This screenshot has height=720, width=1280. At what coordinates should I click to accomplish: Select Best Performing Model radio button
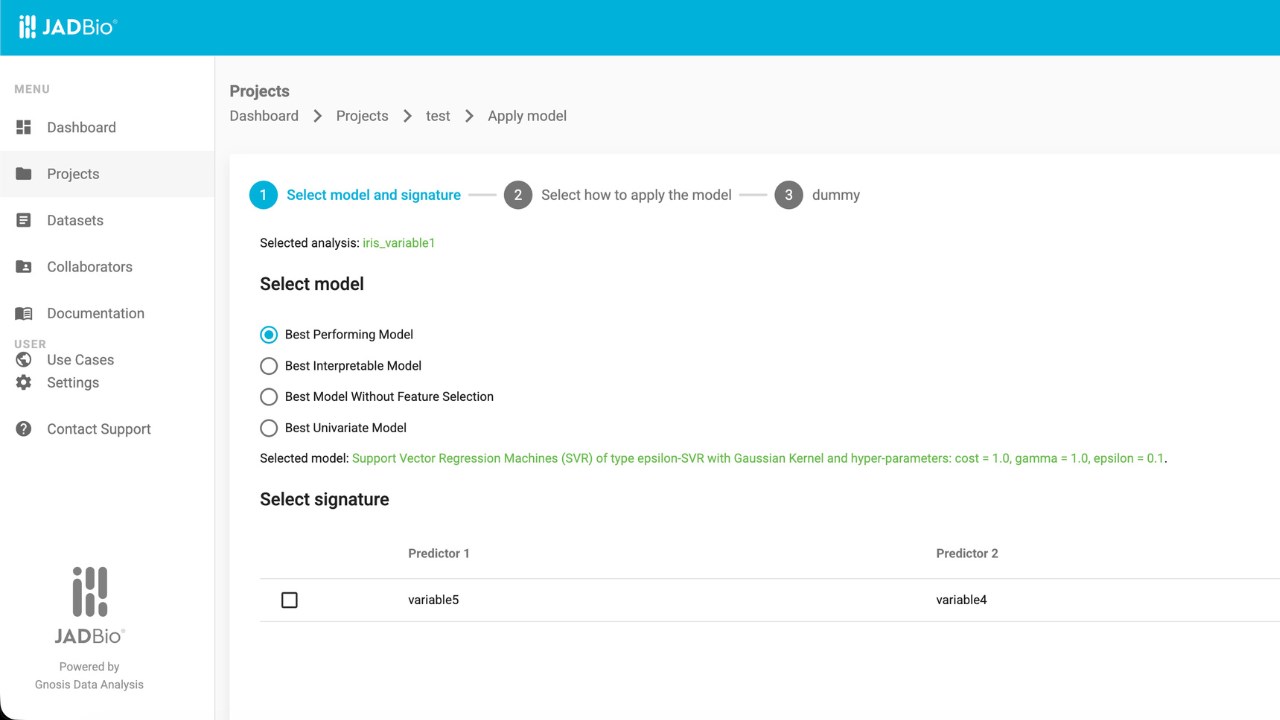coord(268,334)
